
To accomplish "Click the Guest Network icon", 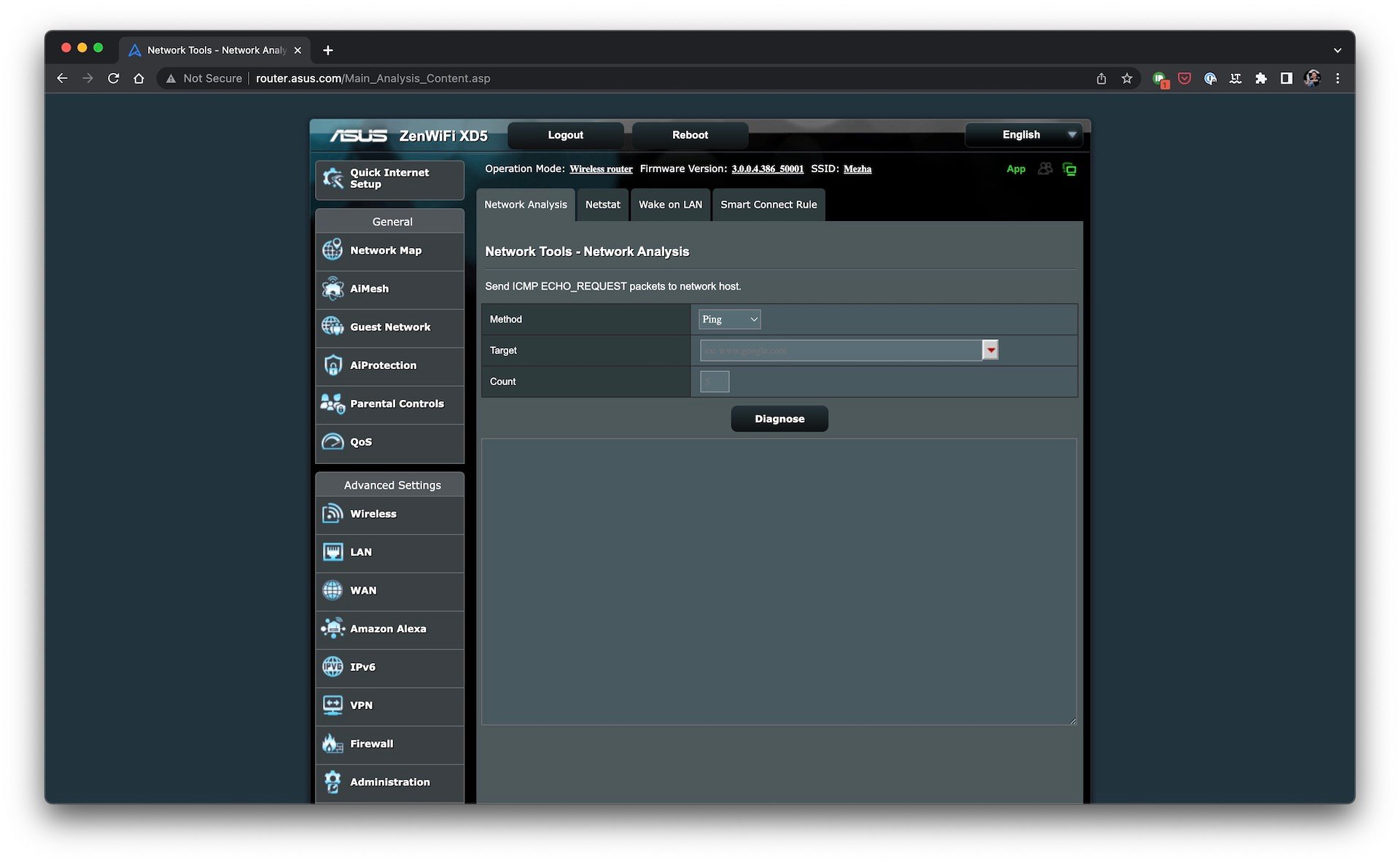I will tap(333, 326).
